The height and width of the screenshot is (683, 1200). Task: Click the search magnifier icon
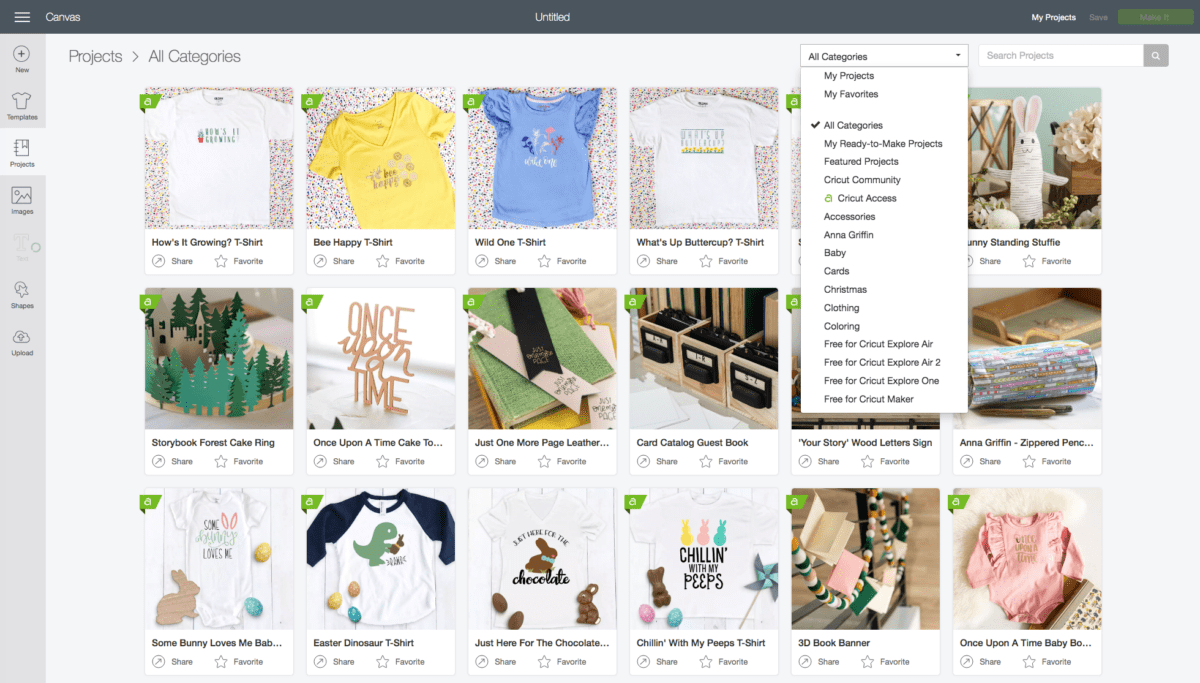(x=1155, y=55)
